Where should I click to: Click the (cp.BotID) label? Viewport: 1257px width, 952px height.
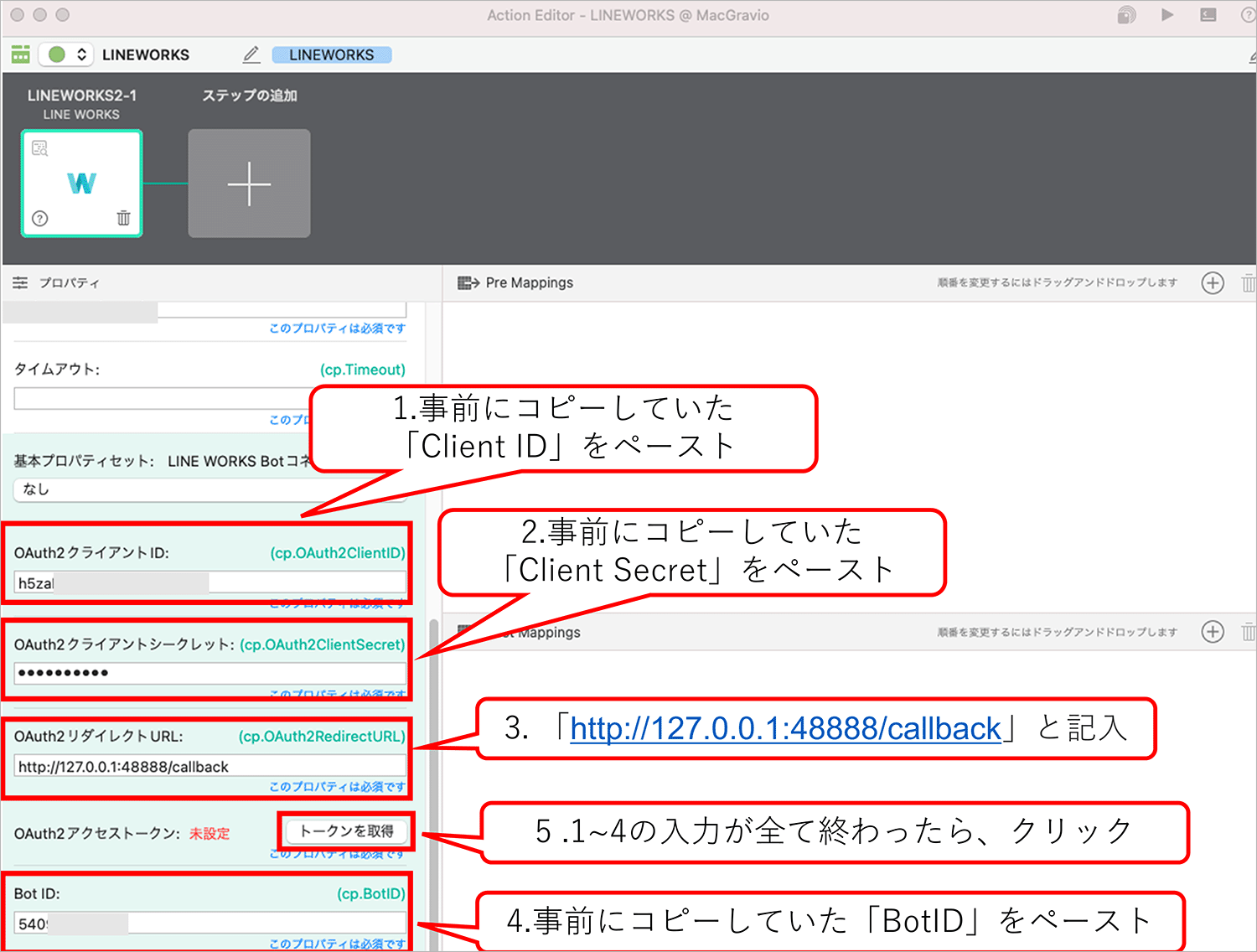(x=371, y=894)
